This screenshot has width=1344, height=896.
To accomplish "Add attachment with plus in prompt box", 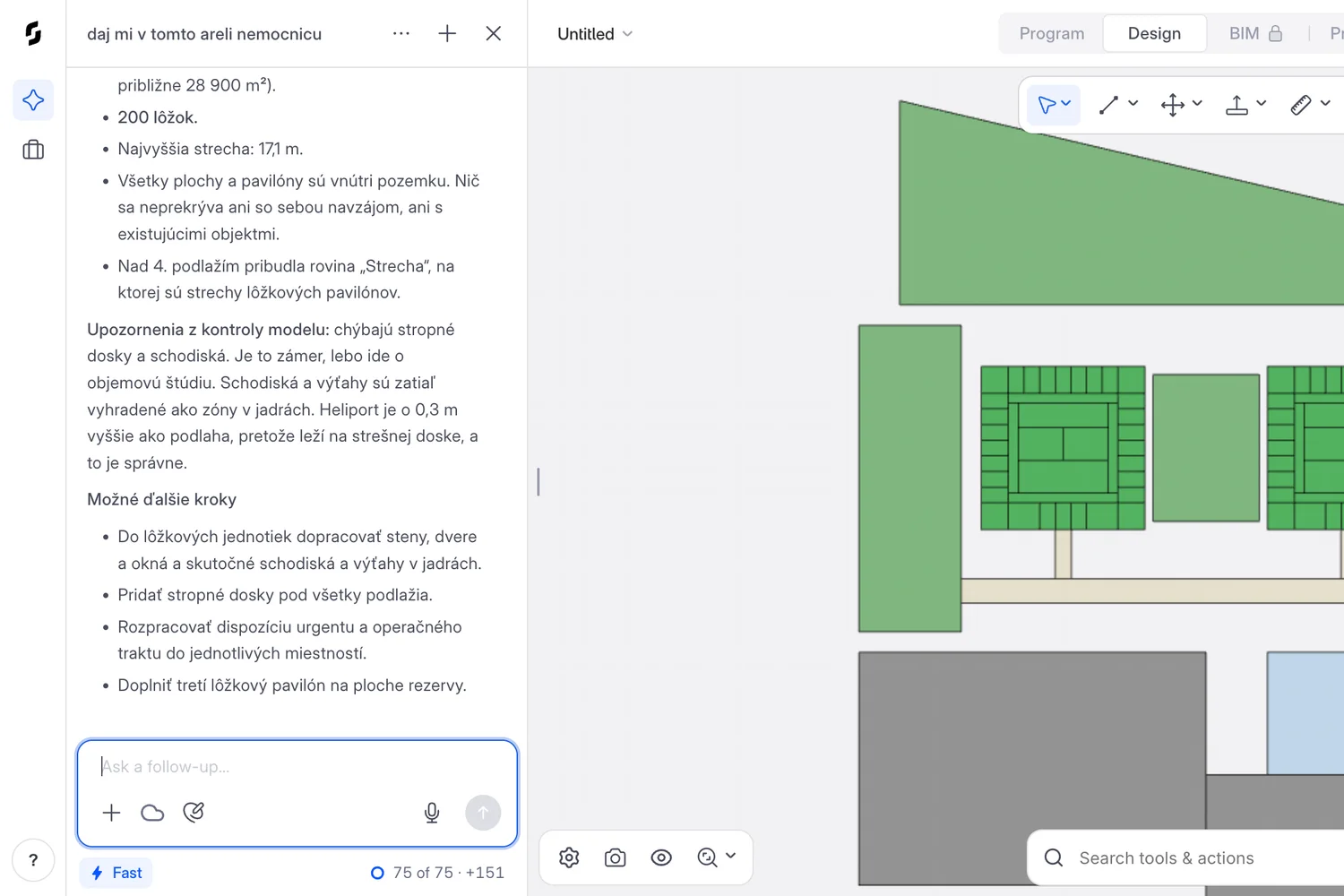I will [111, 813].
